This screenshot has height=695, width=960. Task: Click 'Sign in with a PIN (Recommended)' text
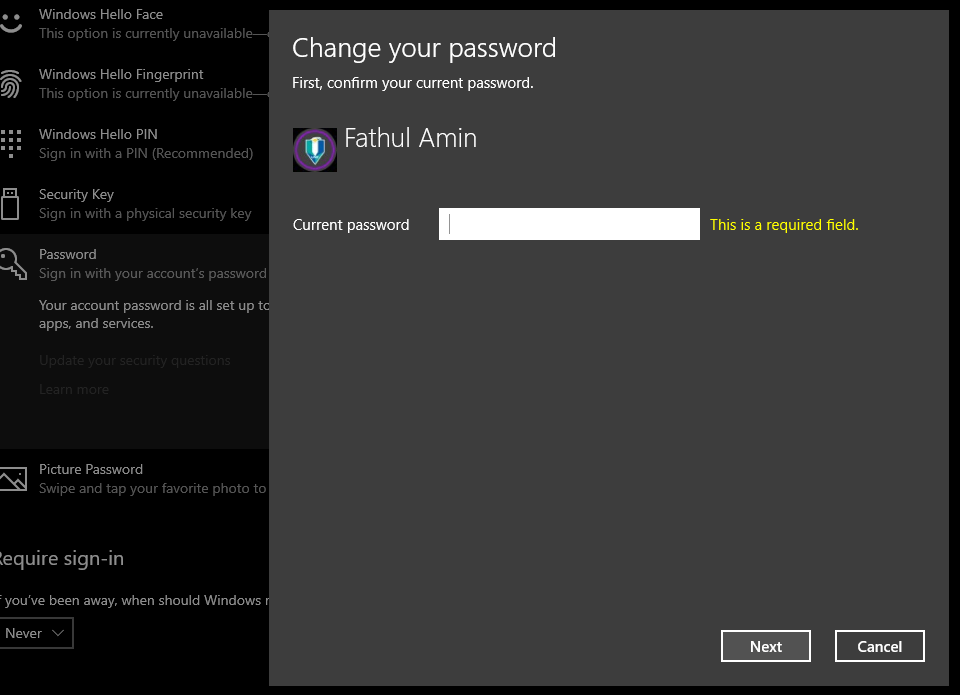coord(146,153)
